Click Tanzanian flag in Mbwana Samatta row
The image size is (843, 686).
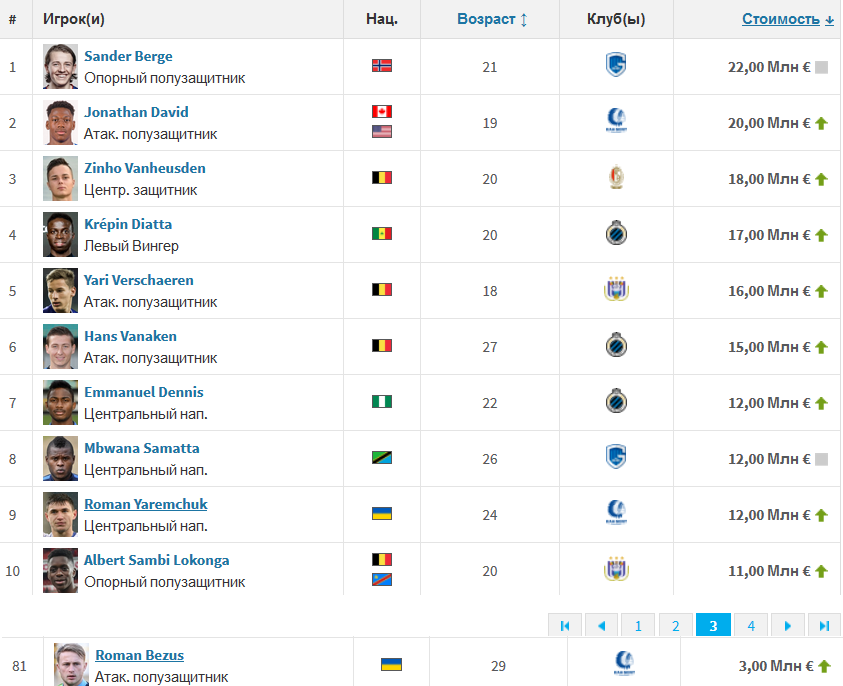coord(381,457)
